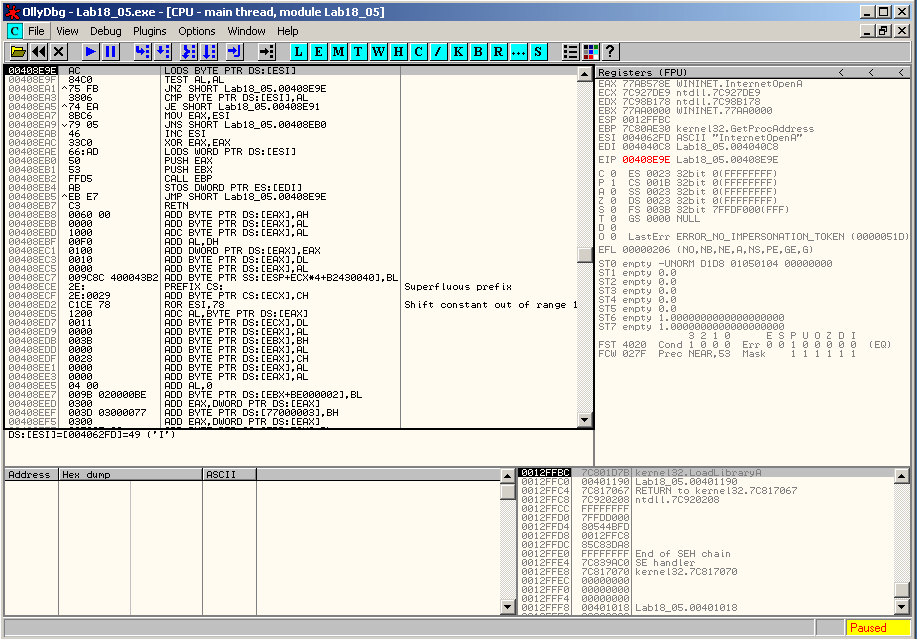Screen dimensions: 917x639
Task: Click the disassembly pane scrollbar down arrow
Action: click(585, 419)
